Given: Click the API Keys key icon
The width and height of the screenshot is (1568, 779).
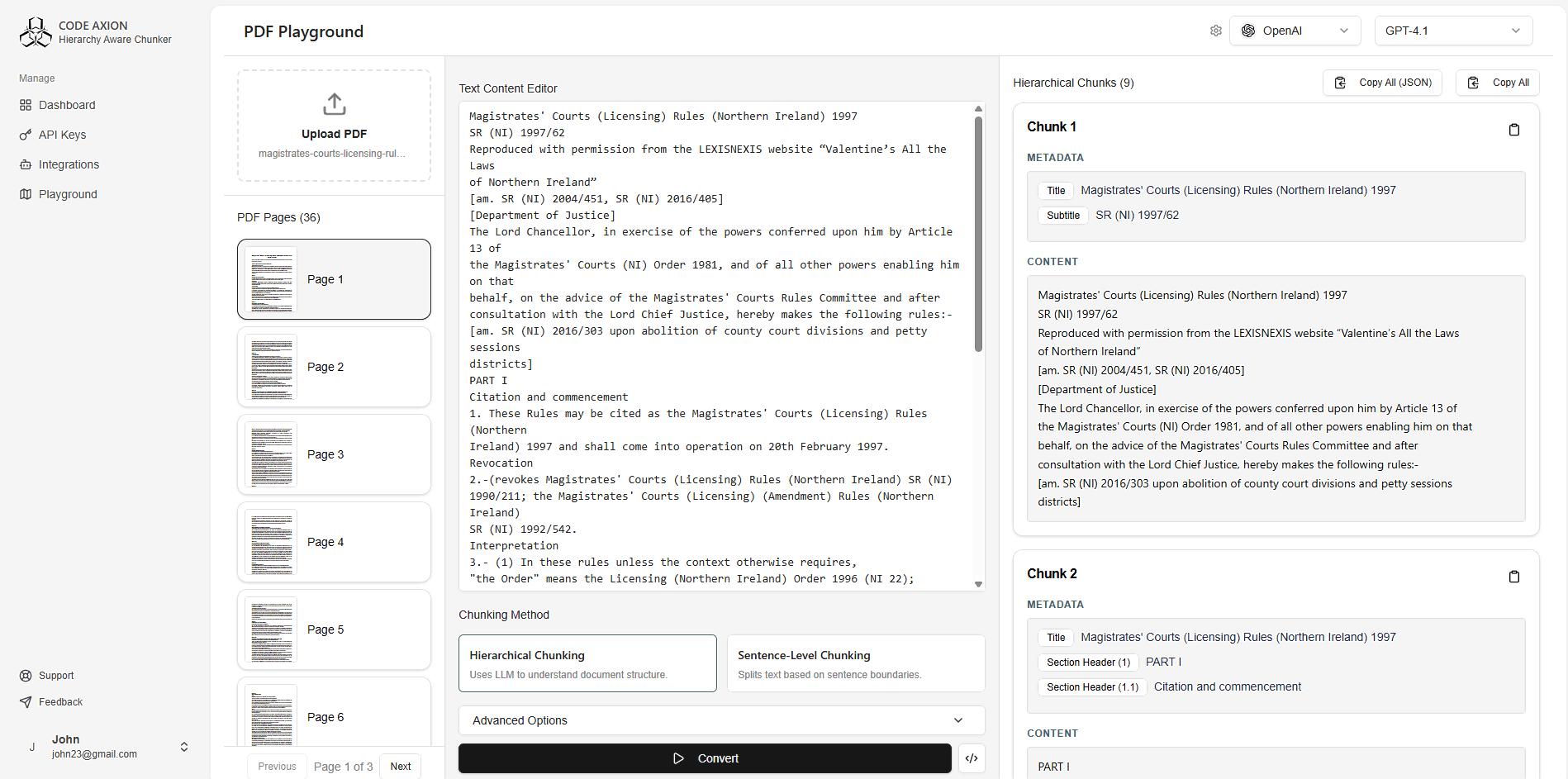Looking at the screenshot, I should pyautogui.click(x=26, y=135).
